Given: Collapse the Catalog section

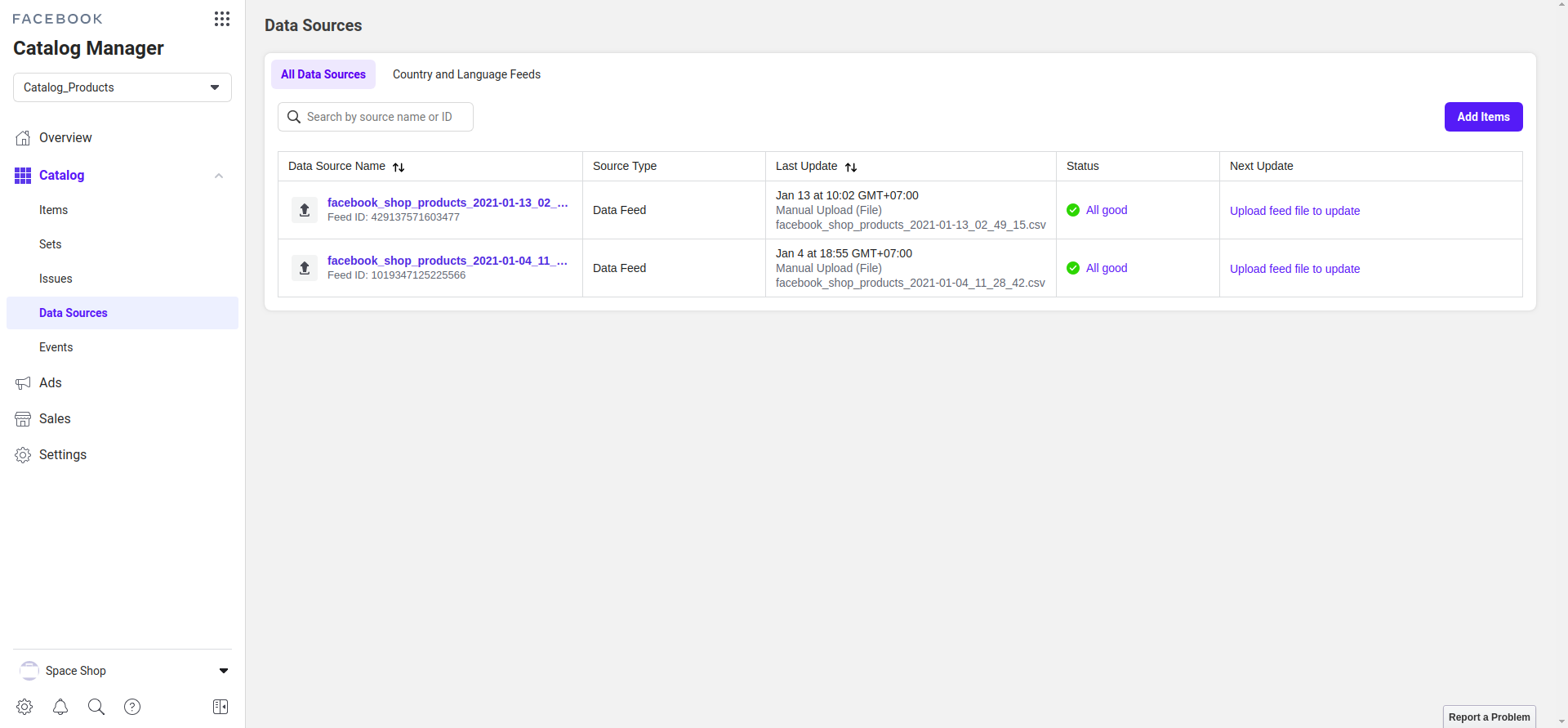Looking at the screenshot, I should pyautogui.click(x=218, y=176).
